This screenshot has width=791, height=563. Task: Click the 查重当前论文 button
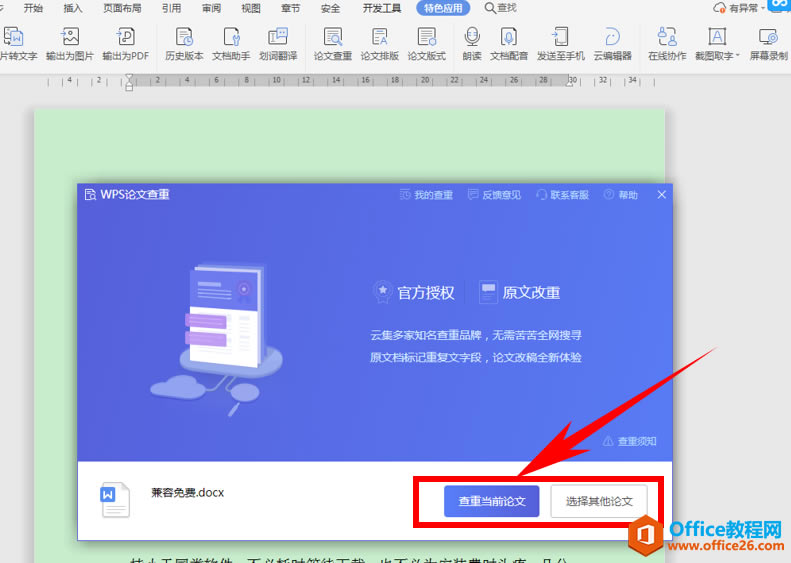pos(491,501)
